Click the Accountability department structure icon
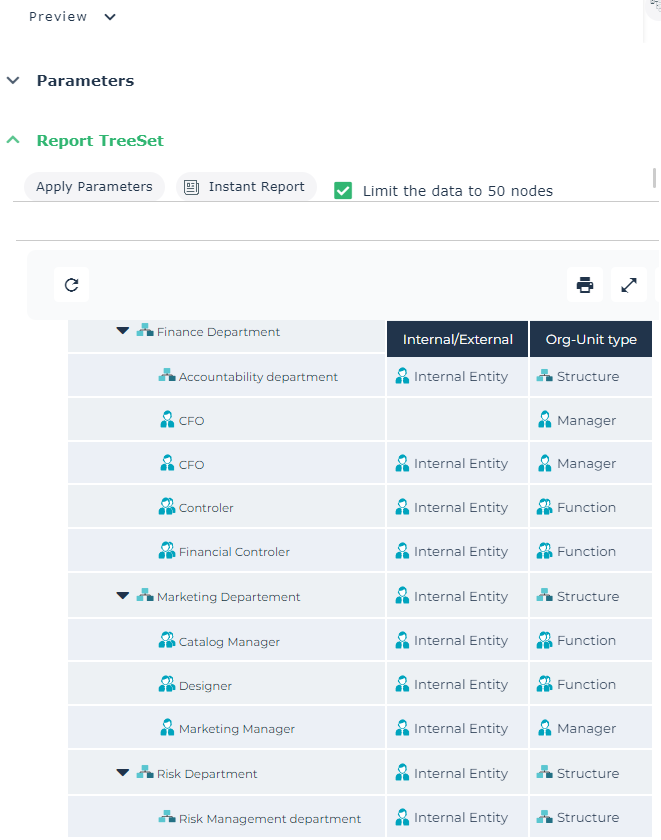This screenshot has height=840, width=661. 167,376
